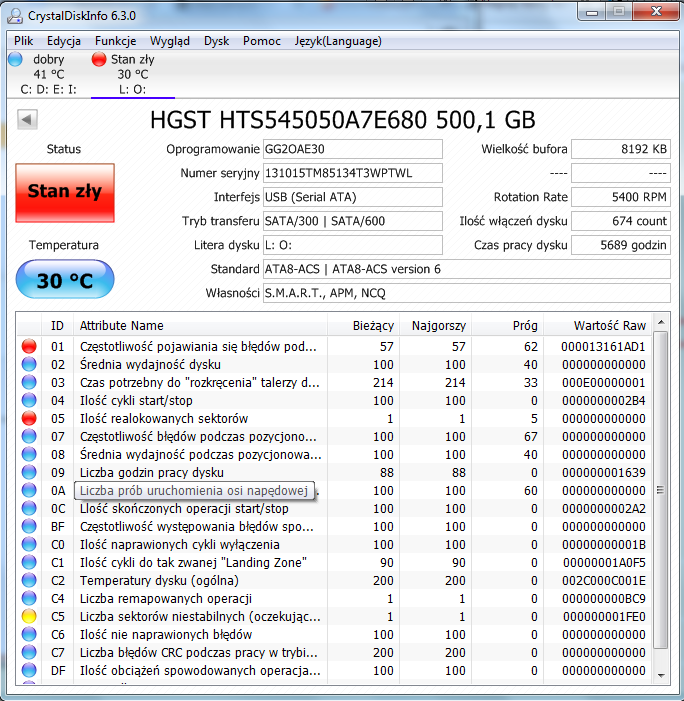Click the Wartość Raw column header
Image resolution: width=684 pixels, height=701 pixels.
tap(597, 325)
